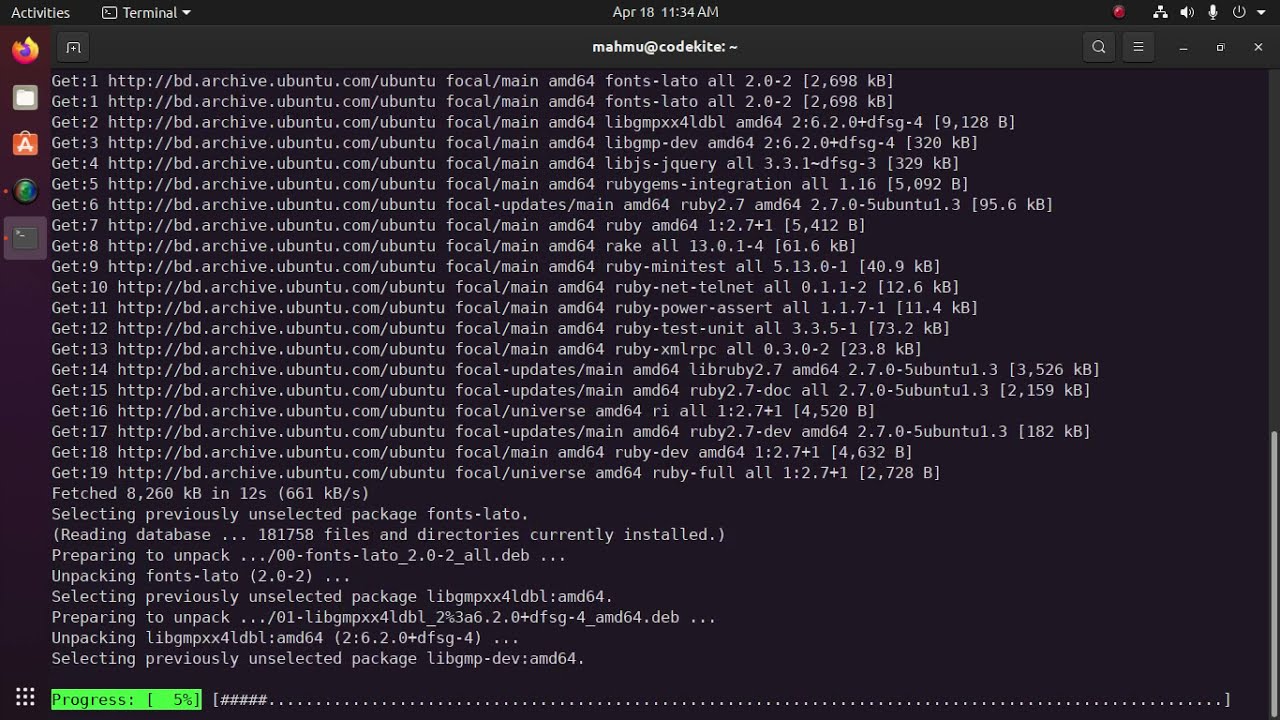This screenshot has height=720, width=1280.
Task: Click Unpacking libgmpxx4ldbl:amd64 line
Action: pos(285,638)
